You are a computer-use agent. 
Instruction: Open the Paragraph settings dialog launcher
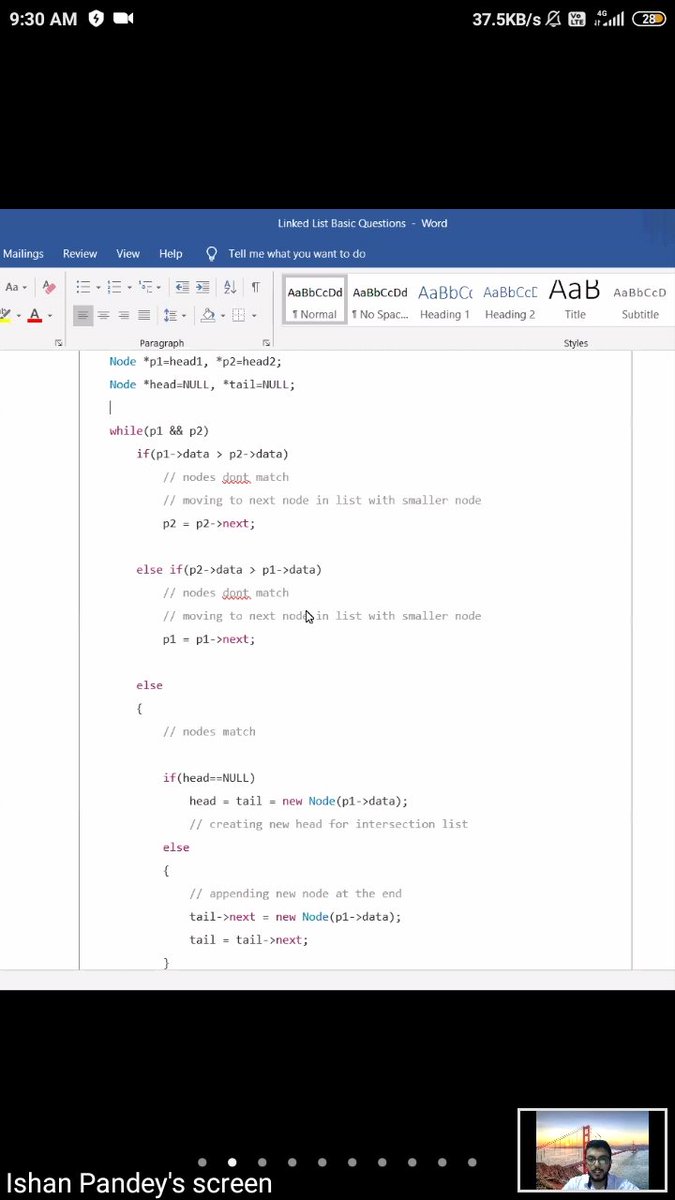pyautogui.click(x=266, y=343)
